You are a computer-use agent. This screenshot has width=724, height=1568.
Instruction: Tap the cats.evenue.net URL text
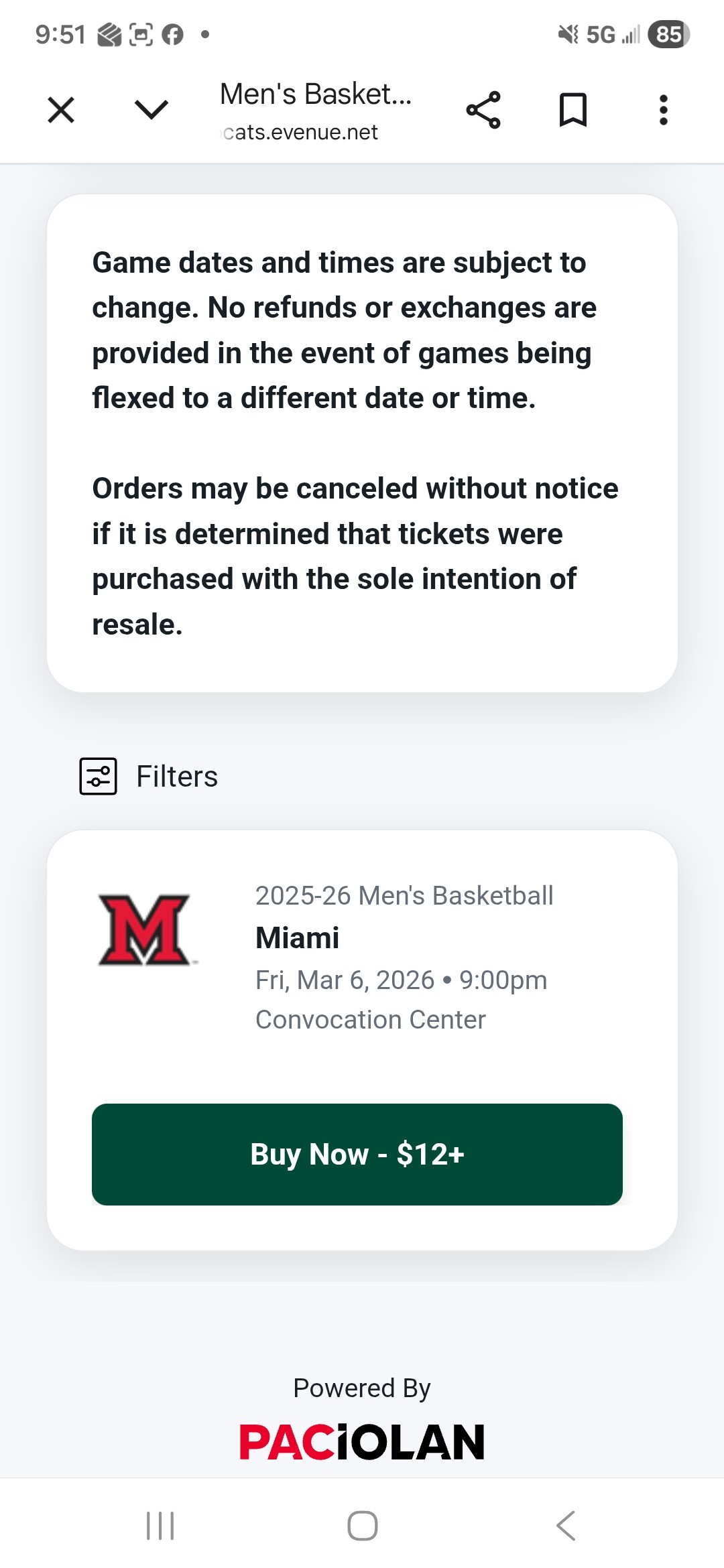coord(300,132)
